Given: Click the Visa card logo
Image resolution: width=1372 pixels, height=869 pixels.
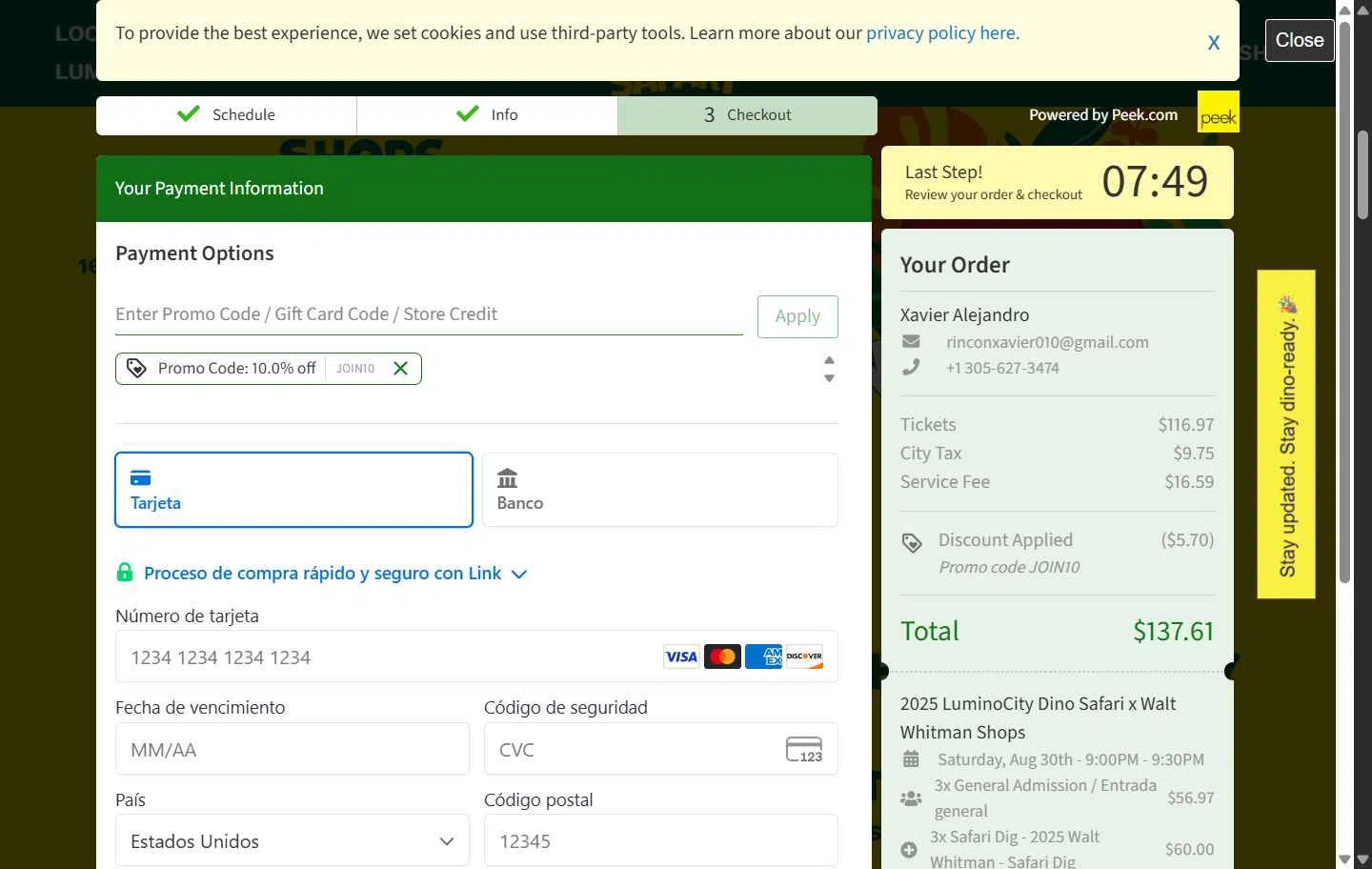Looking at the screenshot, I should pos(681,657).
